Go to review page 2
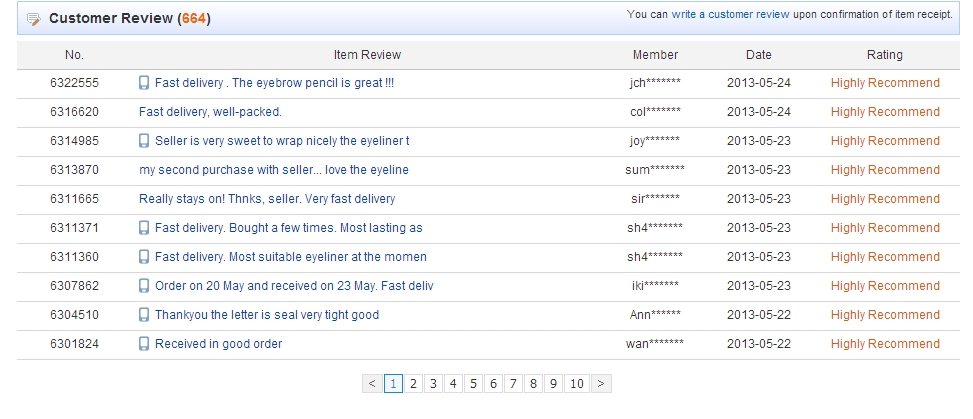The width and height of the screenshot is (973, 419). pyautogui.click(x=413, y=384)
